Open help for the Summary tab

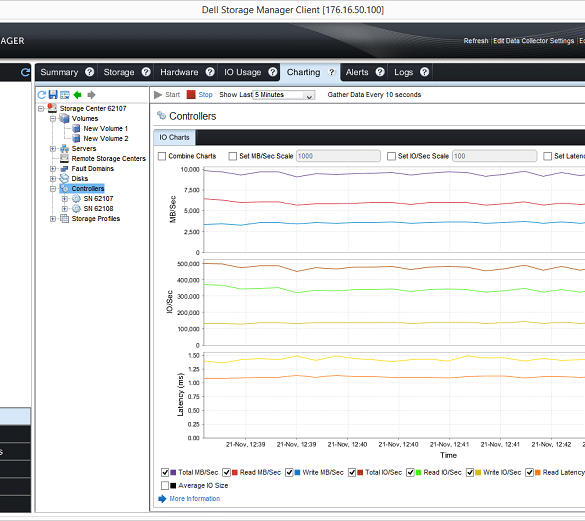90,72
